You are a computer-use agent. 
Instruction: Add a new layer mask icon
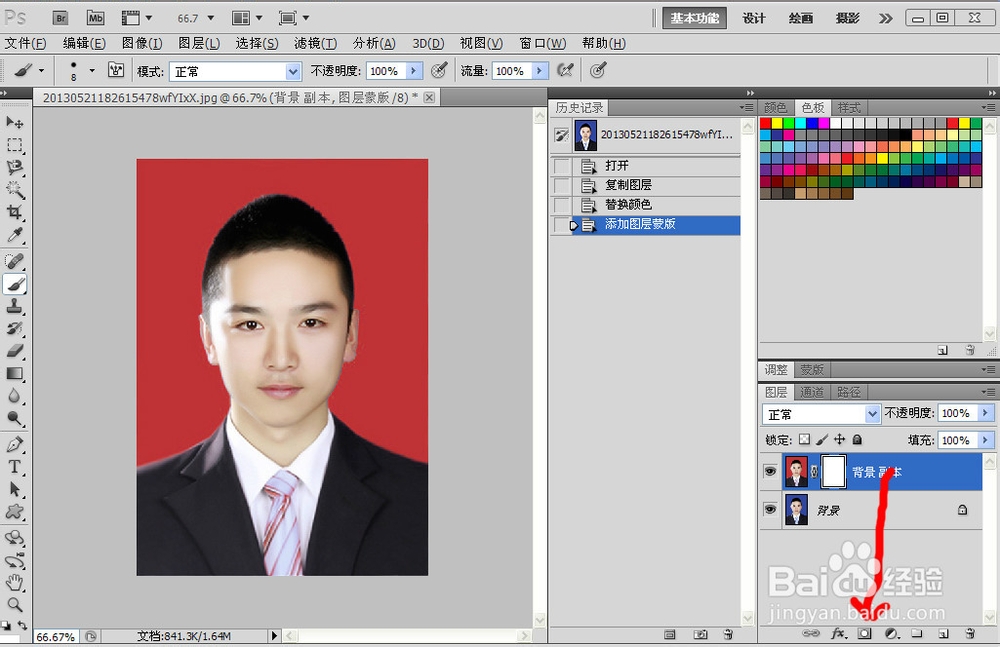point(864,632)
